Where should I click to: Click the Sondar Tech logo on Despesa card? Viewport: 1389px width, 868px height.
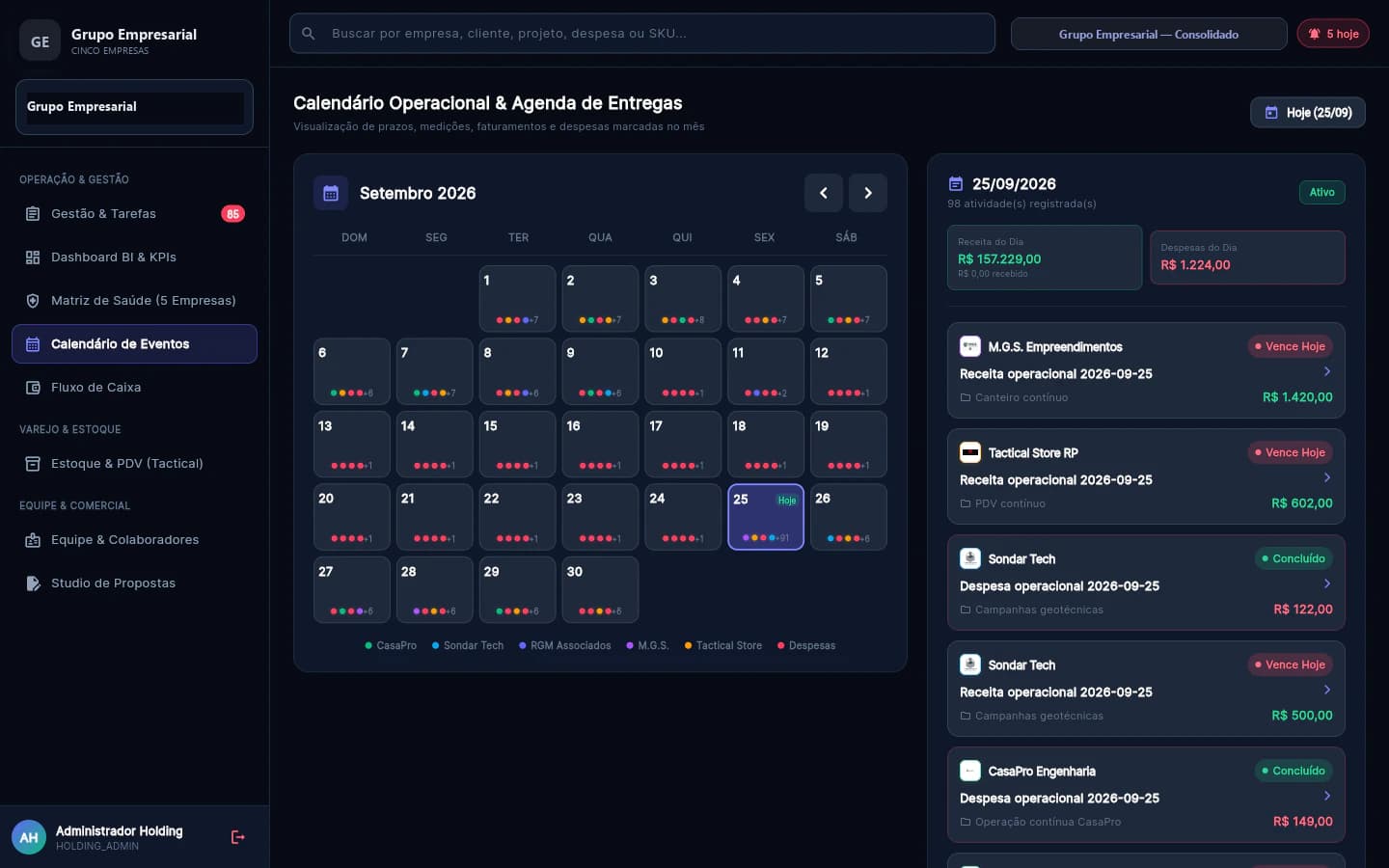point(970,558)
